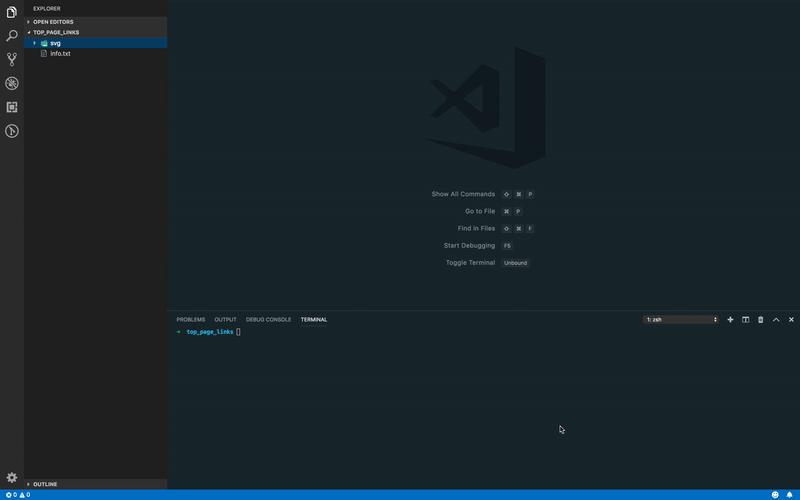This screenshot has height=500, width=800.
Task: Click the Explorer panel title
Action: pyautogui.click(x=47, y=9)
